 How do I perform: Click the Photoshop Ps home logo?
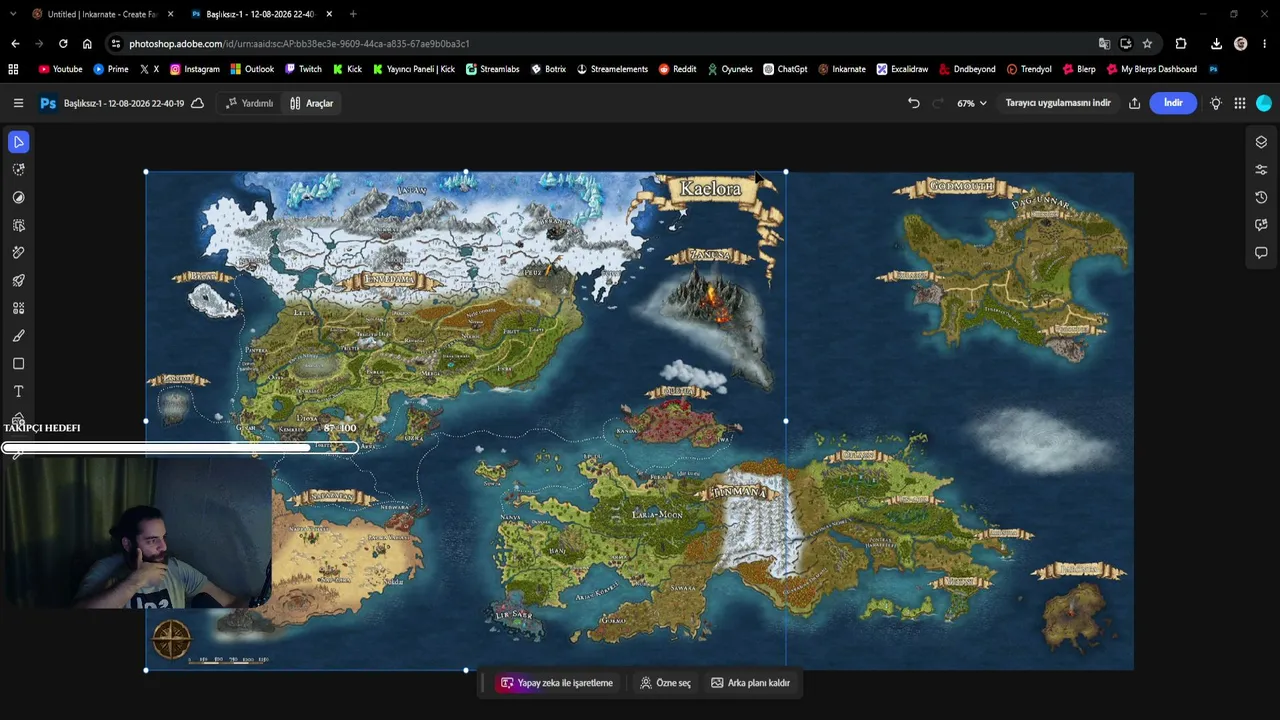(x=47, y=103)
